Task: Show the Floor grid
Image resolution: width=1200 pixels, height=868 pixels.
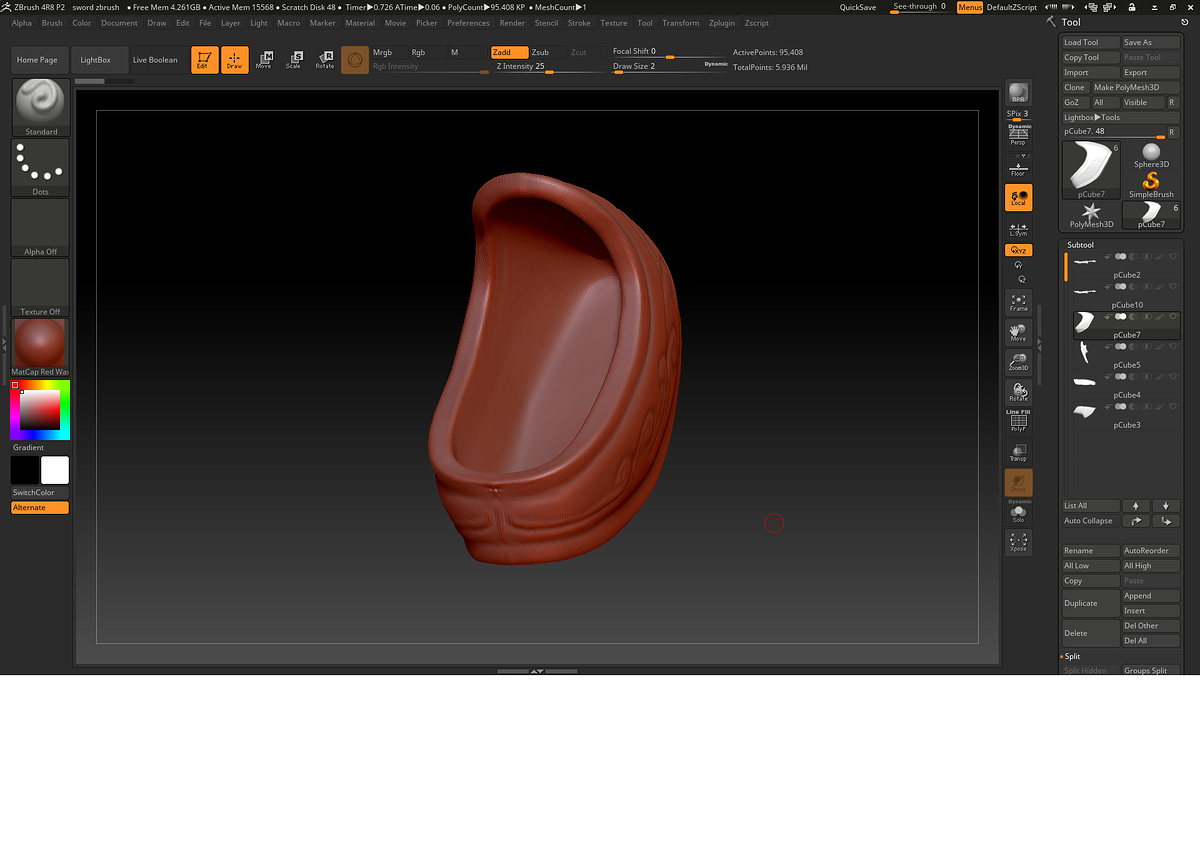Action: coord(1018,169)
